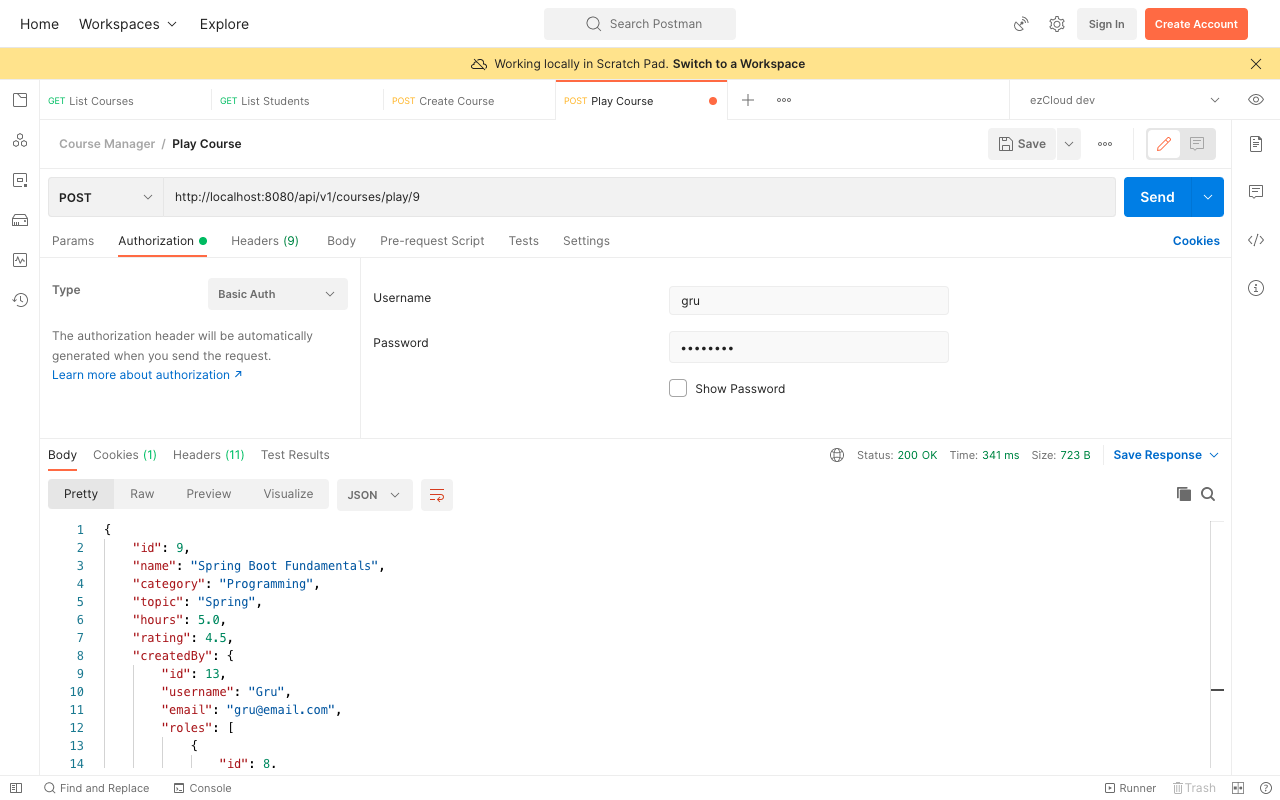Viewport: 1280px width, 800px height.
Task: Open the JSON format dropdown
Action: pos(375,495)
